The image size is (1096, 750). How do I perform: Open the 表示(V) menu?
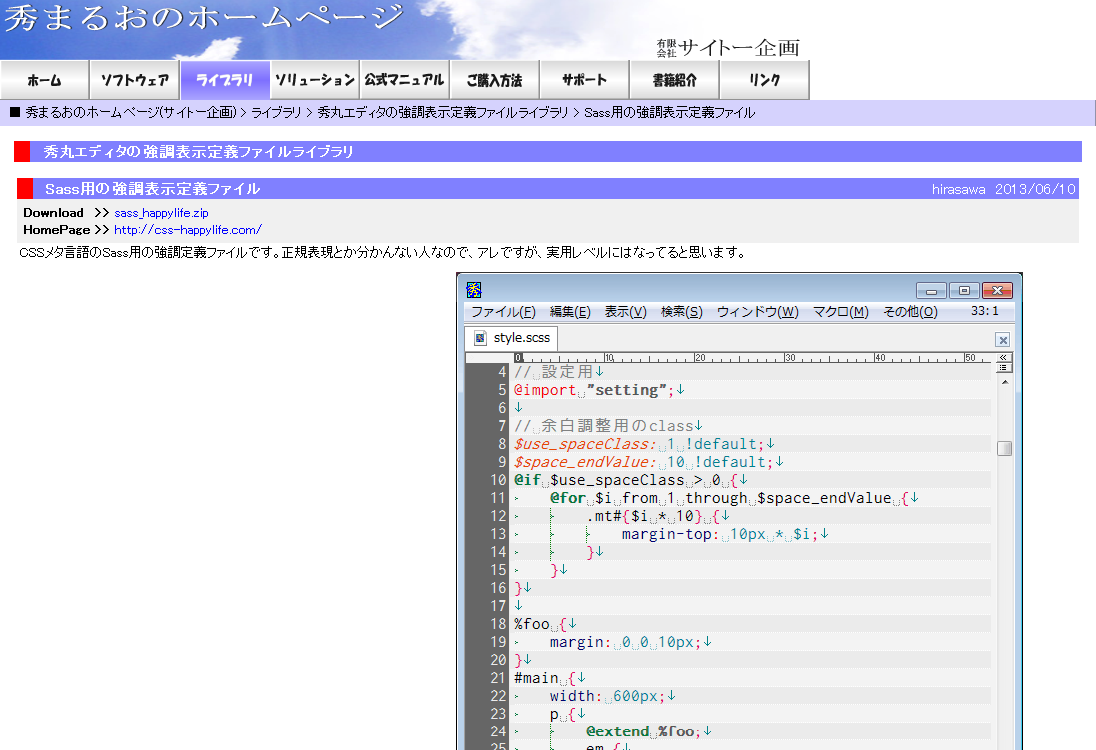coord(625,312)
